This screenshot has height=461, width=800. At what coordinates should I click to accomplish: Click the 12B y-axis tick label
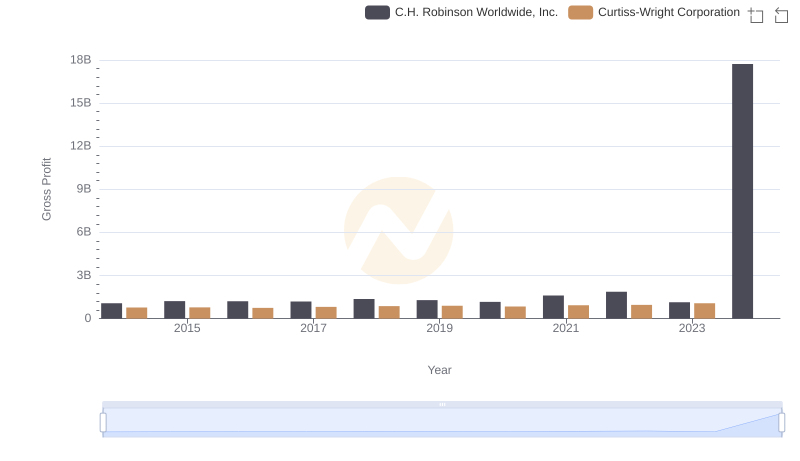pyautogui.click(x=81, y=146)
